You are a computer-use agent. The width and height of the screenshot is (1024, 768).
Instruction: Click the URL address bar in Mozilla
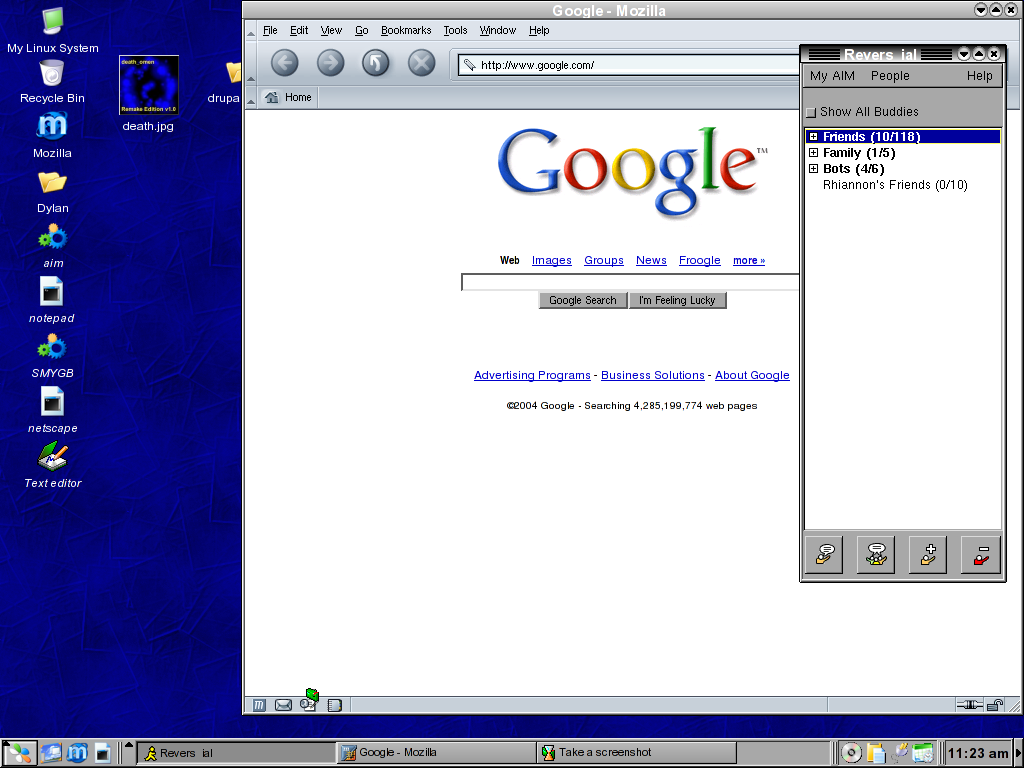(x=630, y=65)
